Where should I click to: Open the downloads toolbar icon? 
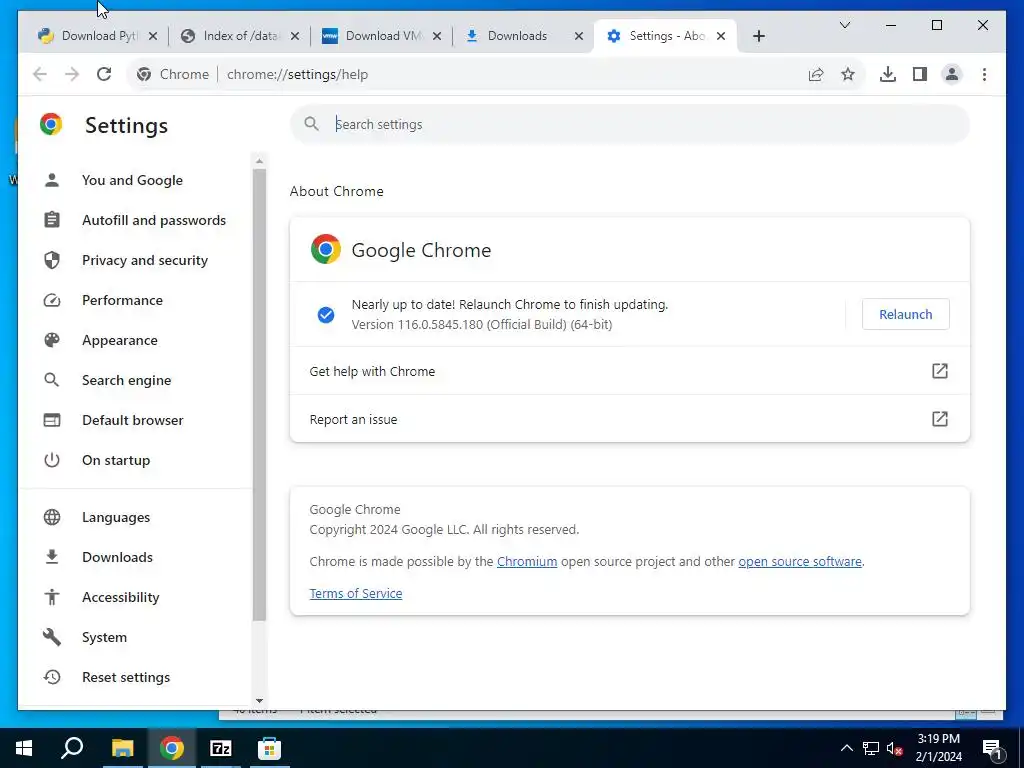pyautogui.click(x=888, y=74)
